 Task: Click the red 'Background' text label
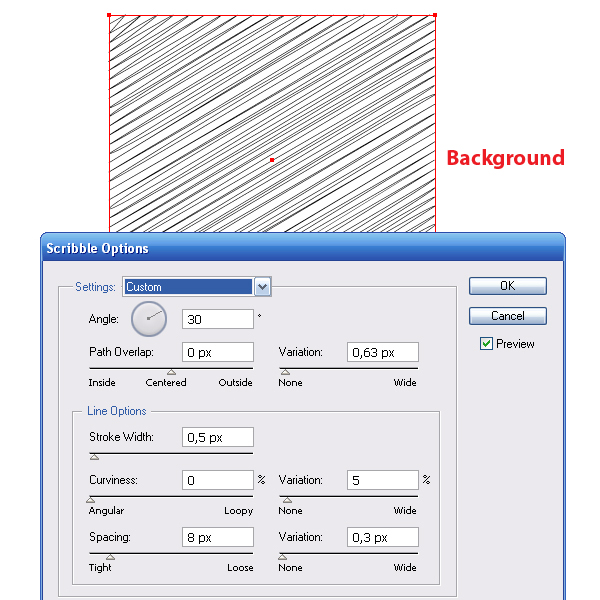[505, 158]
